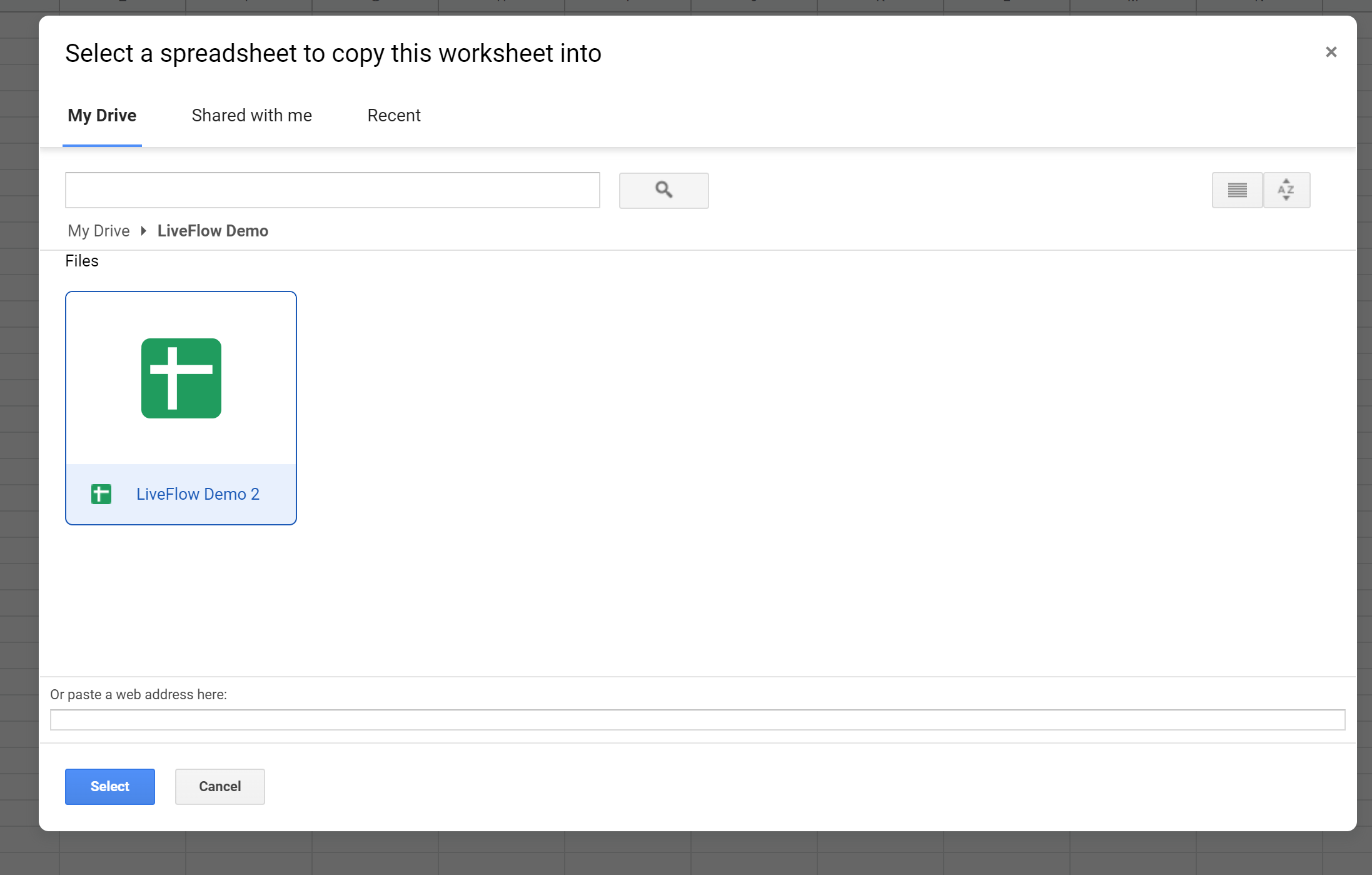Click the paste web address field

697,720
